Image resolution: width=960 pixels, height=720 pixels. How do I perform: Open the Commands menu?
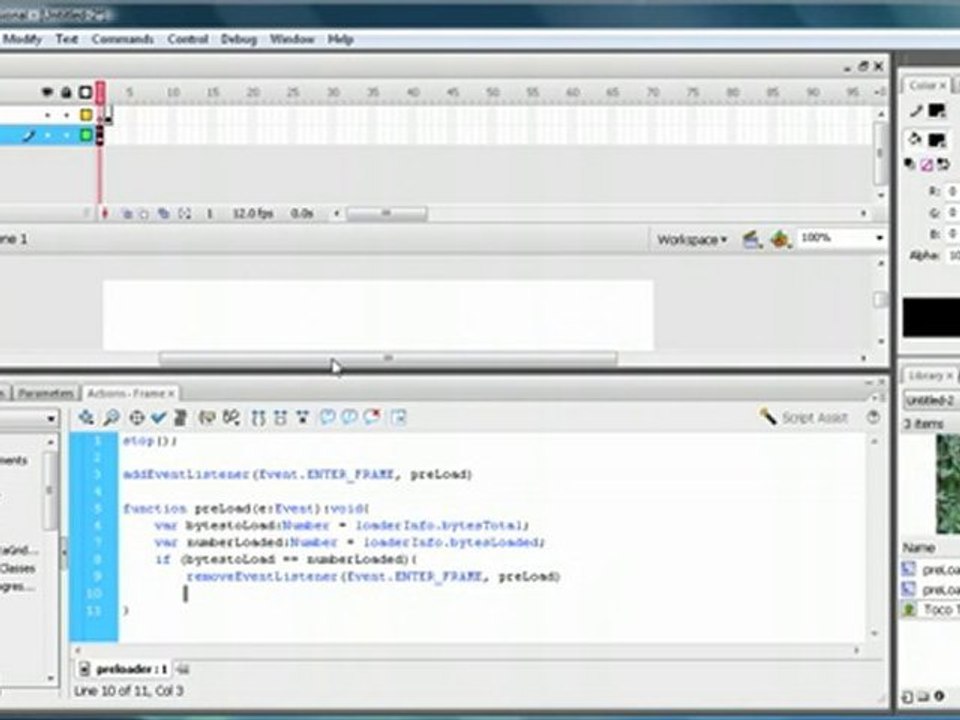(122, 39)
